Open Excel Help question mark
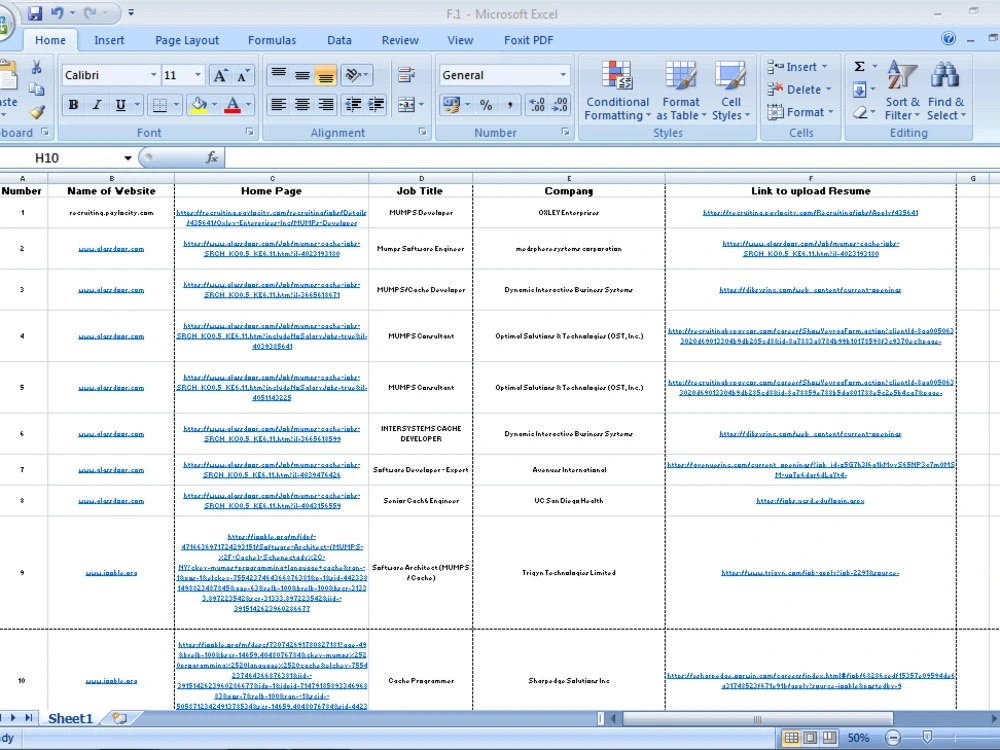Screen dimensions: 1000x750 coord(948,39)
